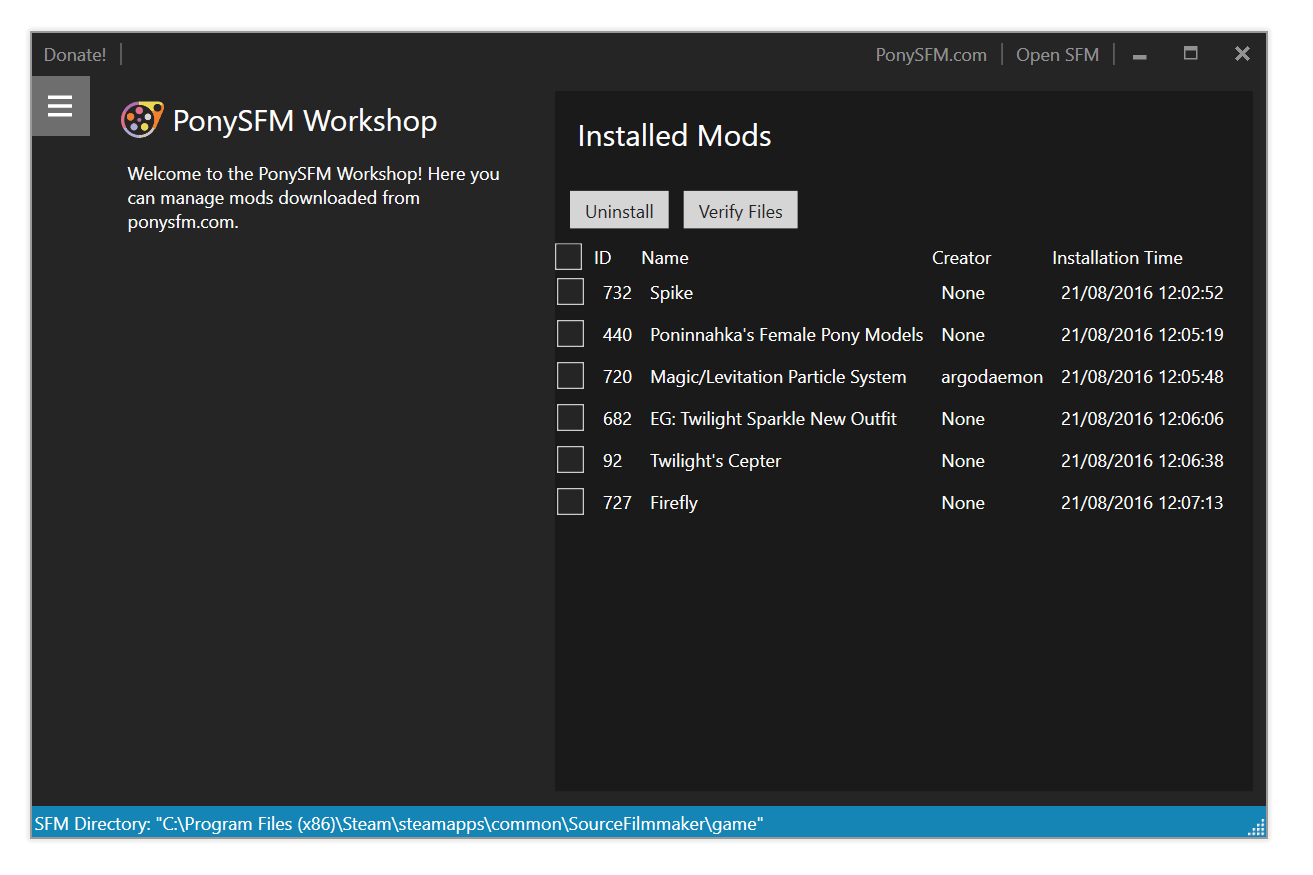The height and width of the screenshot is (875, 1313).
Task: Select Poninnahka's Female Pony Models name
Action: tap(786, 335)
